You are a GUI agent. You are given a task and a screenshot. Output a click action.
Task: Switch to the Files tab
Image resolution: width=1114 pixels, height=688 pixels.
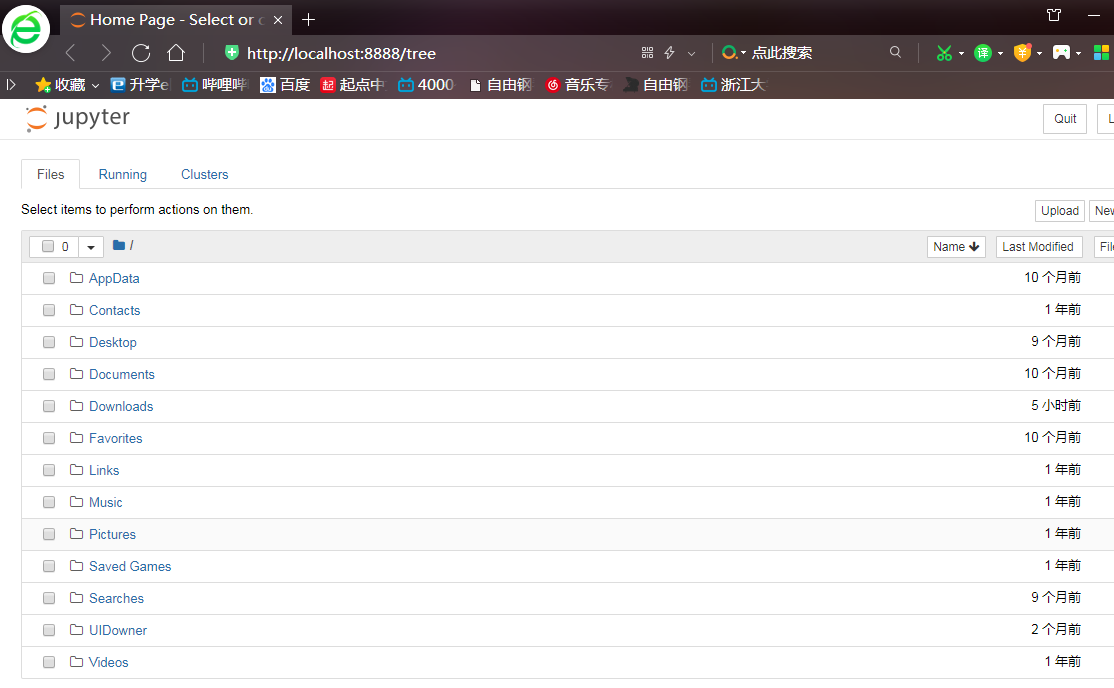point(50,174)
